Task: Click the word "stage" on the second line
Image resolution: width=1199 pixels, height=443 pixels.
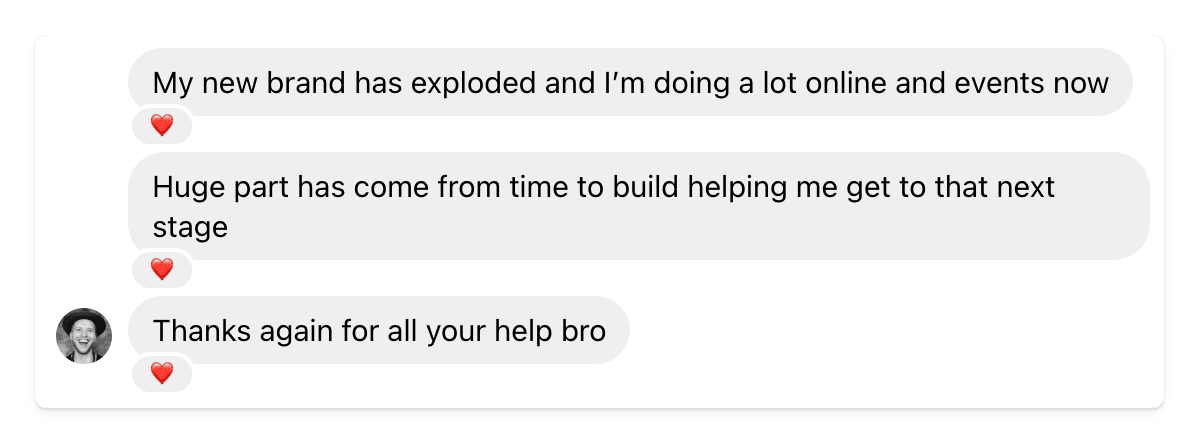Action: [190, 228]
